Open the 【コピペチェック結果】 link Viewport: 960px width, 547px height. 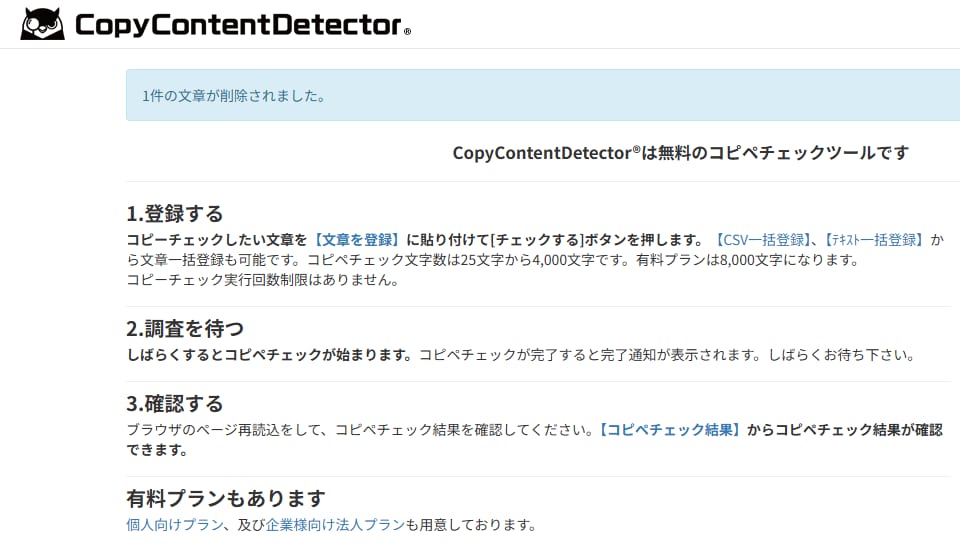pos(669,430)
